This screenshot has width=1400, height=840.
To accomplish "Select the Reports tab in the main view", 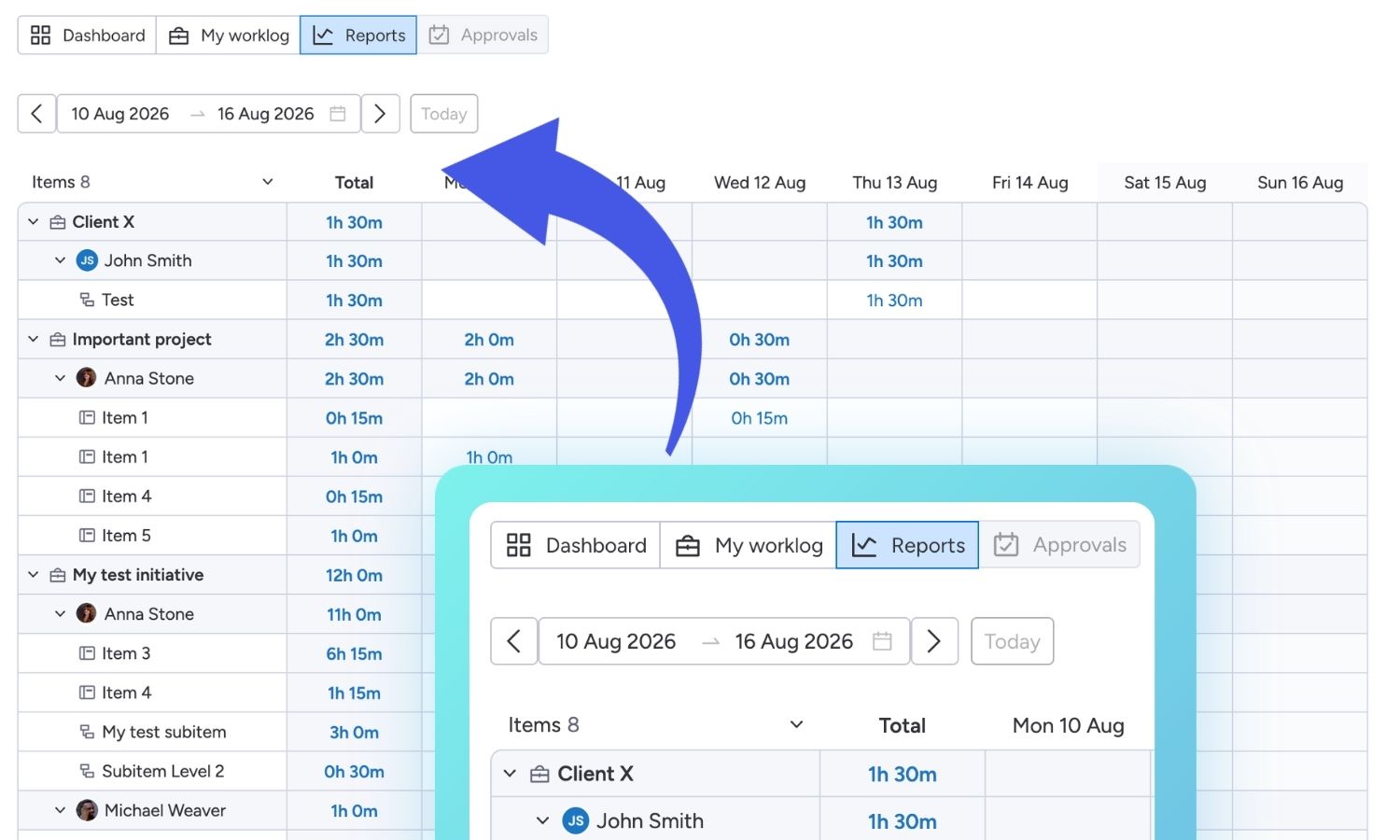I will pos(358,35).
